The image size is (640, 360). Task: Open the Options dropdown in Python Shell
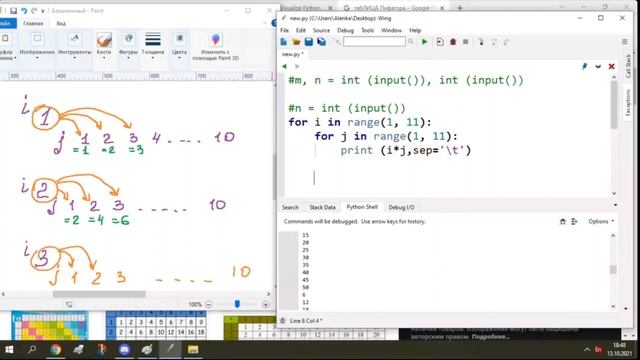pyautogui.click(x=601, y=221)
